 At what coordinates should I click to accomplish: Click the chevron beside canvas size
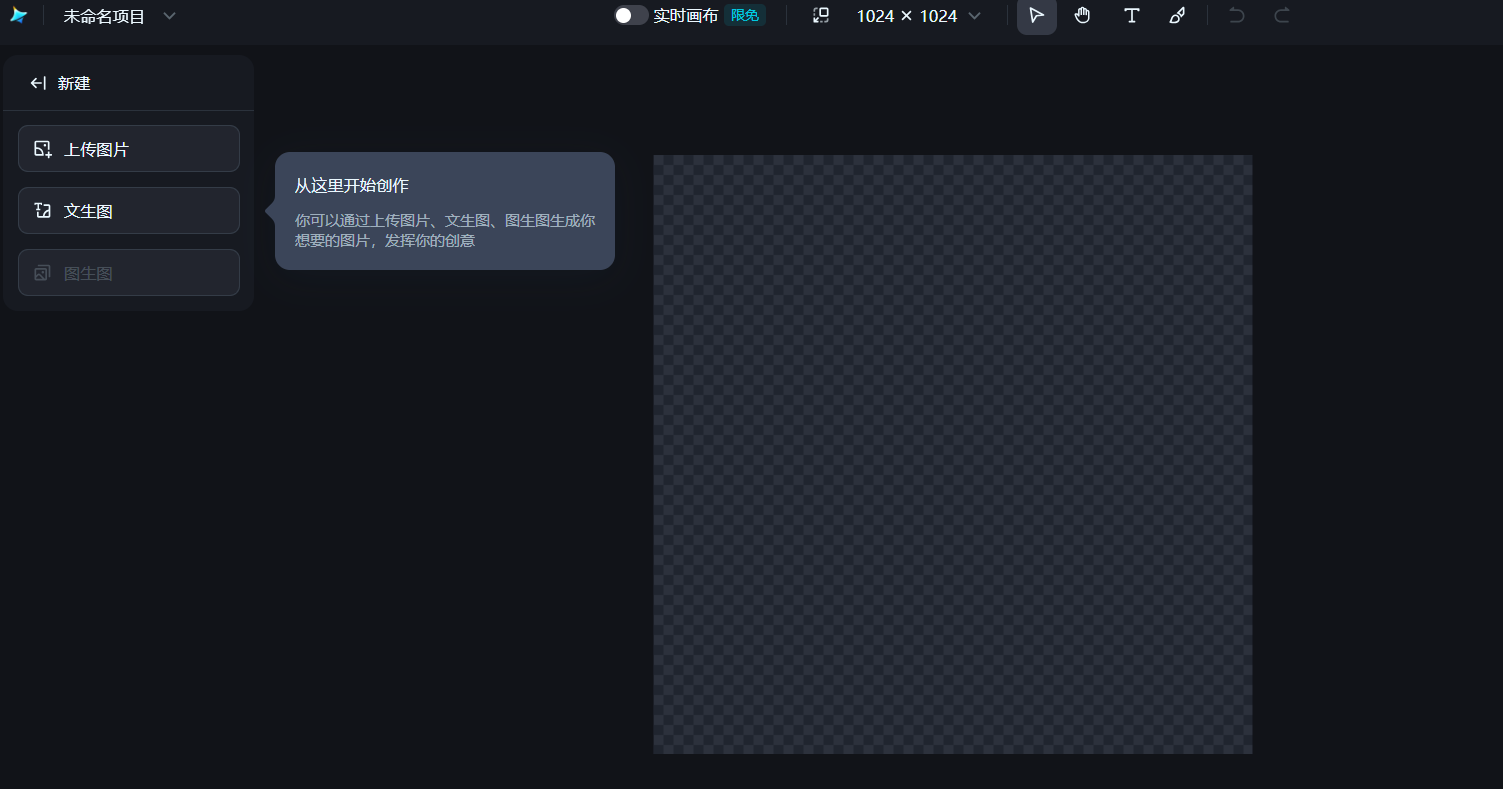click(x=974, y=16)
